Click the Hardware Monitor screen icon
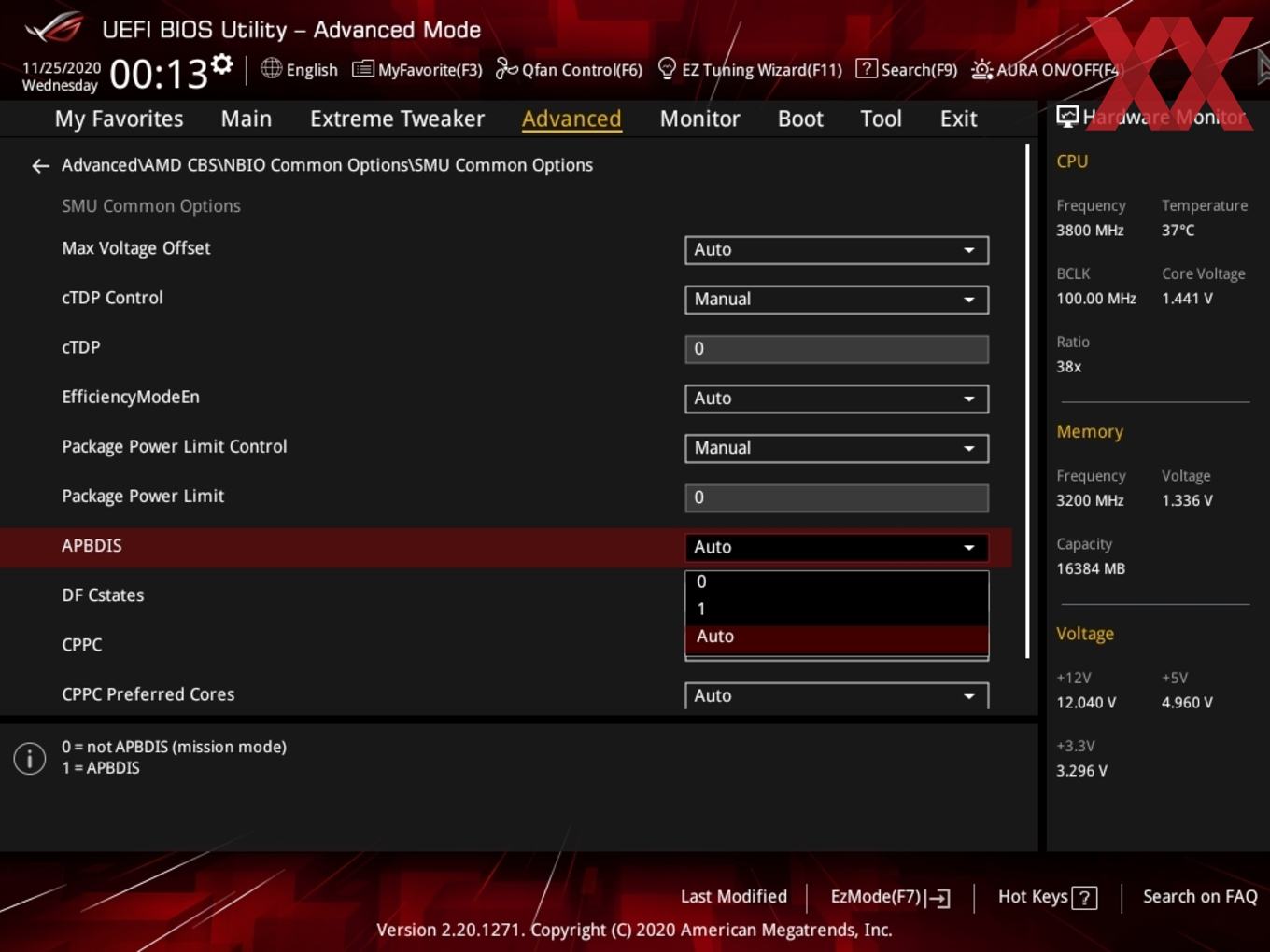This screenshot has height=952, width=1270. (1067, 117)
